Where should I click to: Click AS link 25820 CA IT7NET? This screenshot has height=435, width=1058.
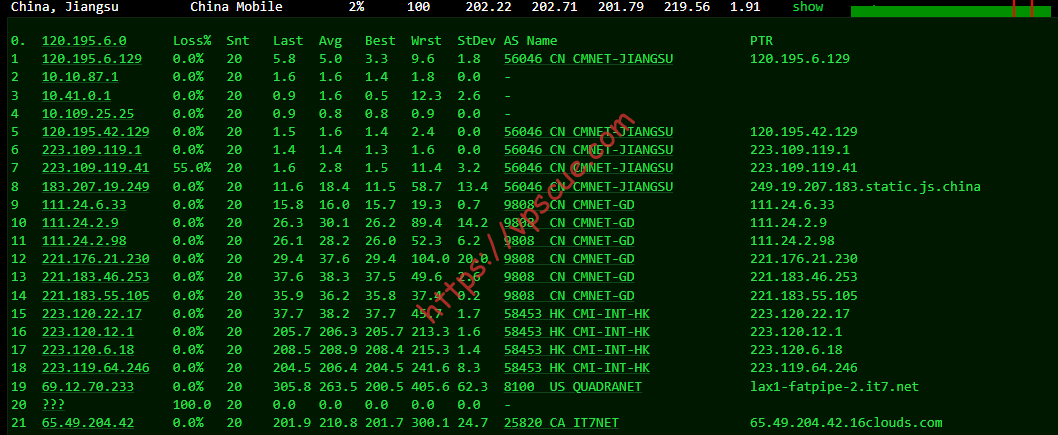[x=561, y=423]
